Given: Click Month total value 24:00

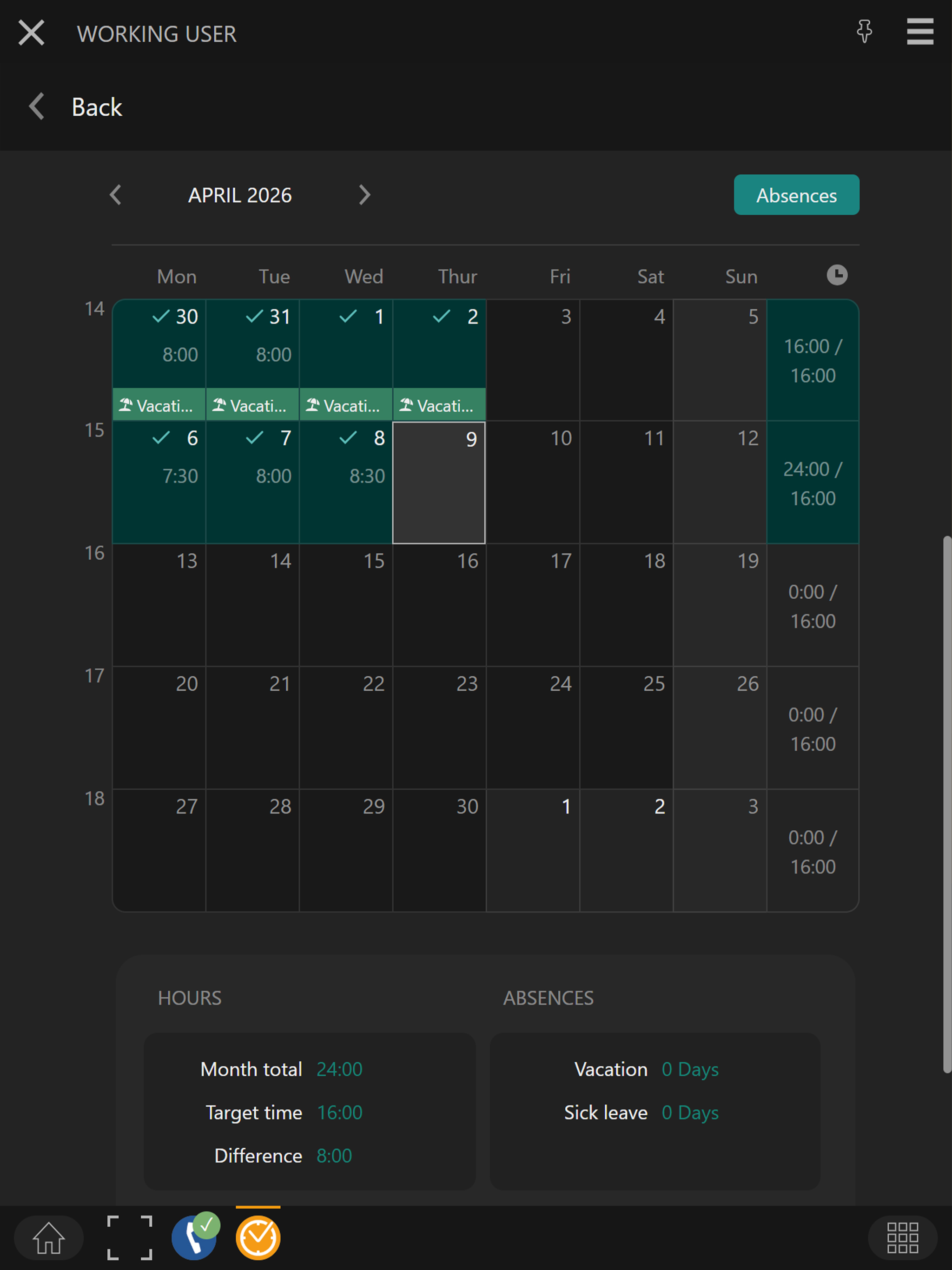Looking at the screenshot, I should click(x=339, y=1069).
